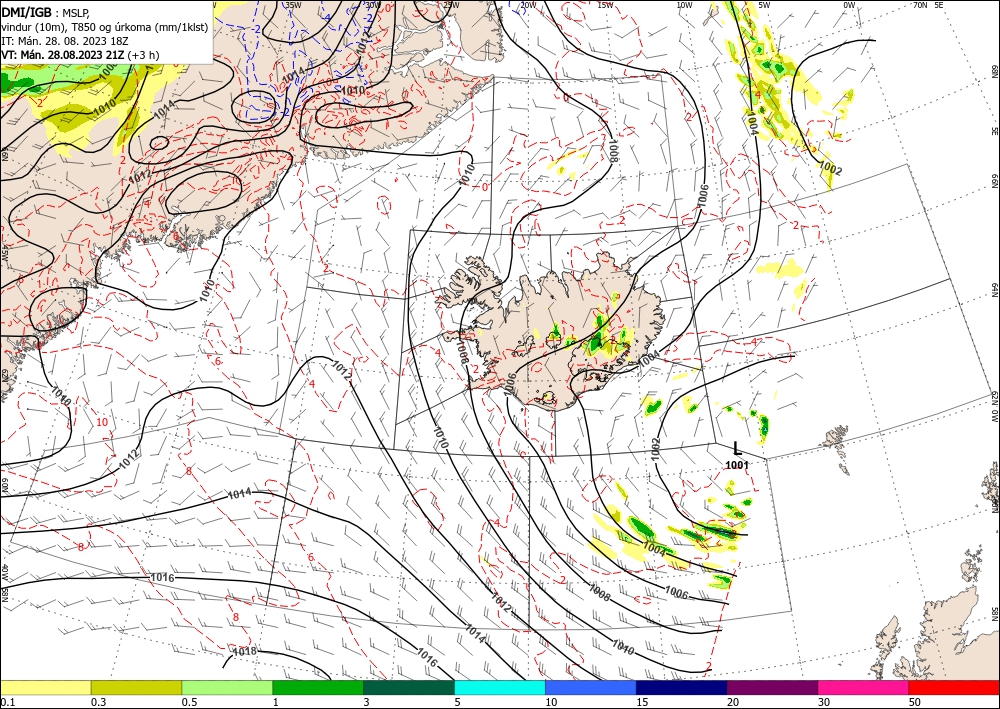
Task: Click the legend value '0.3'
Action: (98, 702)
